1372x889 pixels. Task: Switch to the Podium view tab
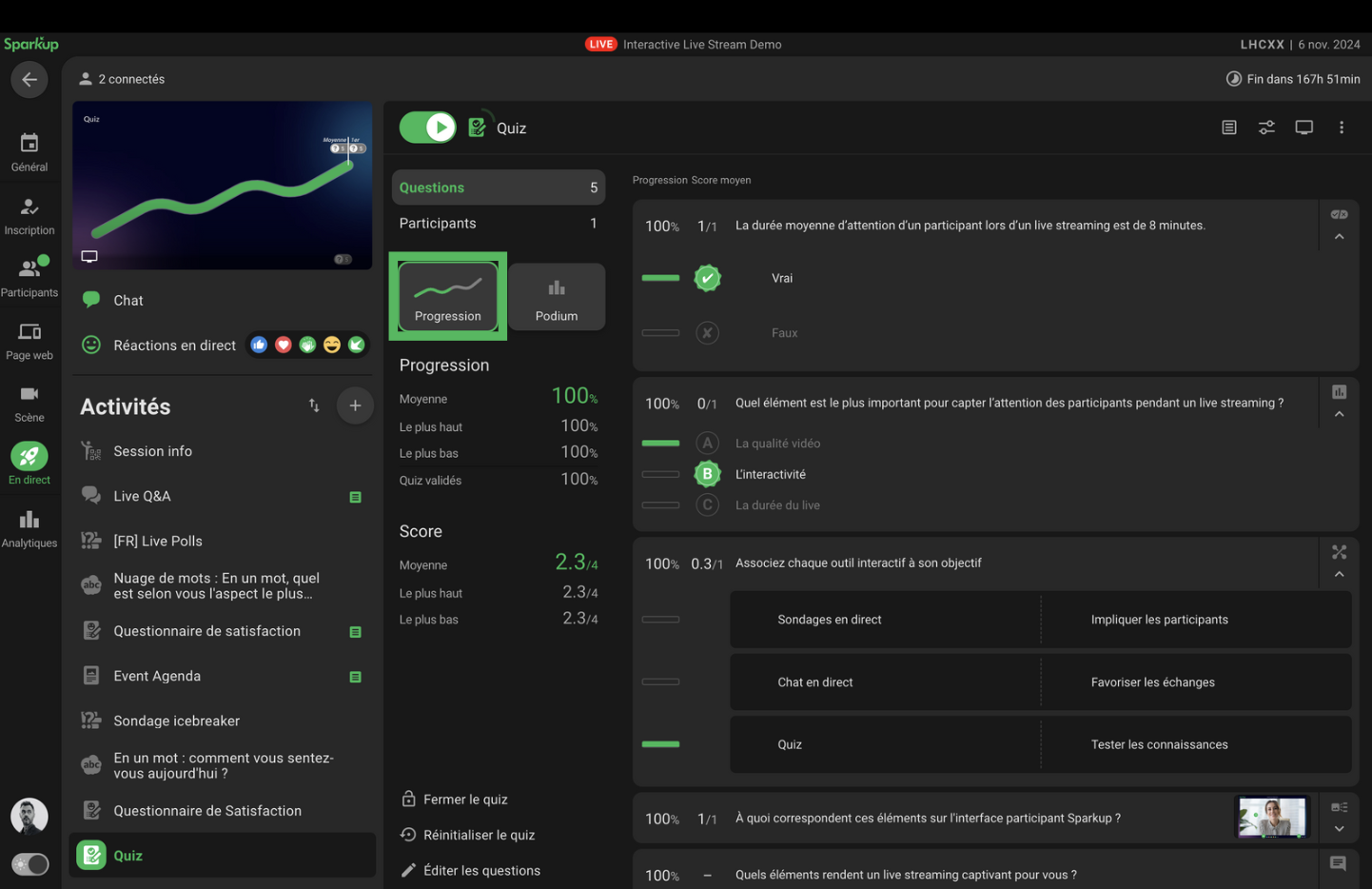(x=557, y=298)
